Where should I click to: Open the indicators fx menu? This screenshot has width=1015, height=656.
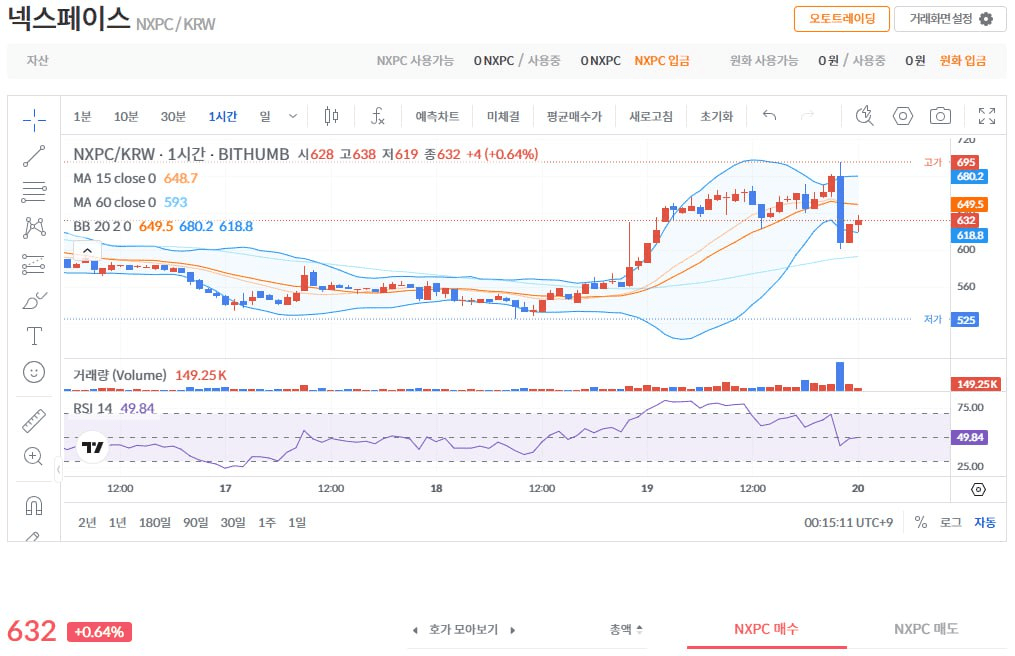pyautogui.click(x=377, y=116)
